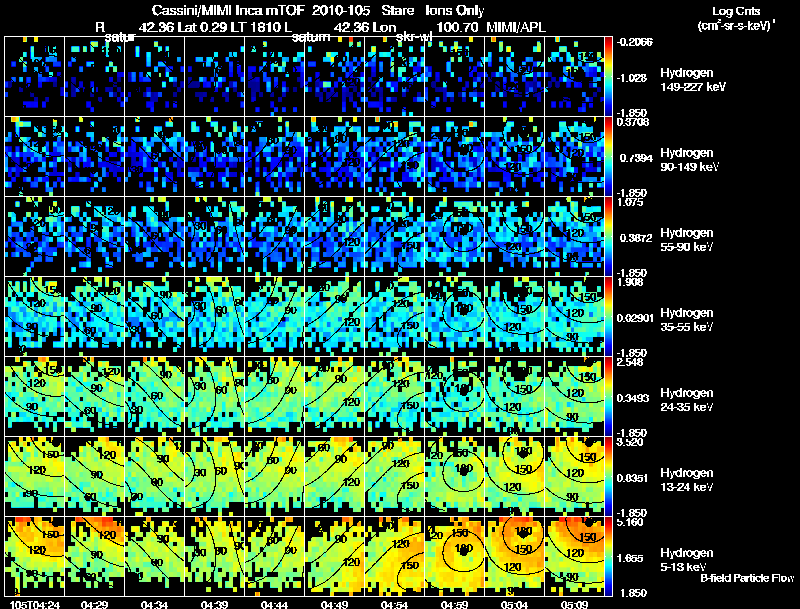Choose the Hydrogen 90-149 keV panel at 05:09
This screenshot has height=609, width=800.
coord(574,156)
